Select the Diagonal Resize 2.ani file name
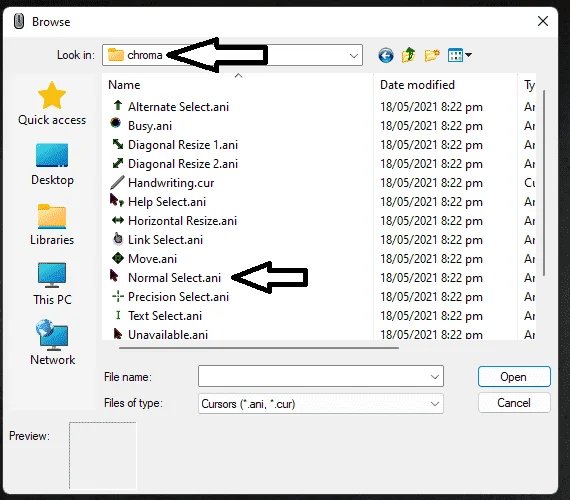The height and width of the screenshot is (500, 570). point(183,164)
